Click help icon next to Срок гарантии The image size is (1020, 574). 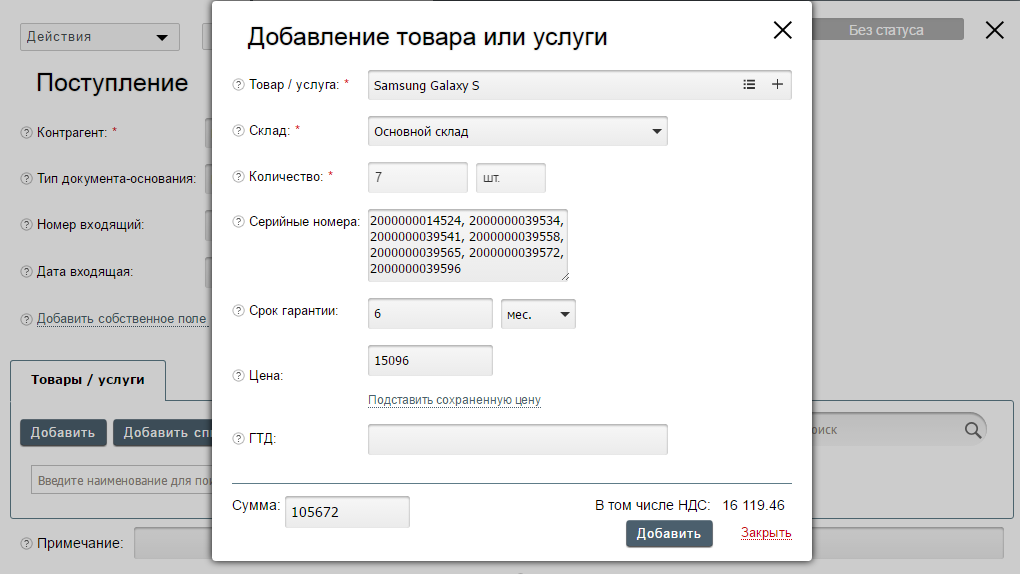tap(238, 311)
